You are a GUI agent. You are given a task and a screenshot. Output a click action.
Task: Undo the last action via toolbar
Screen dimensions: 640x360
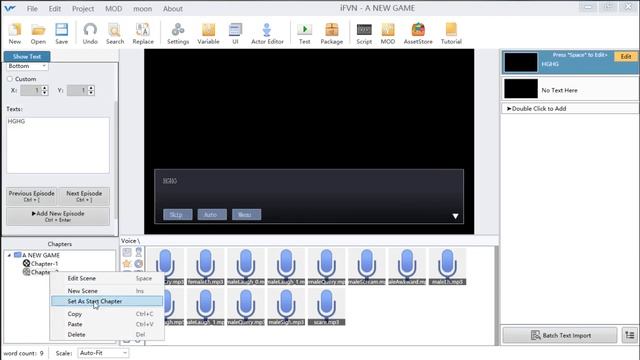[x=90, y=33]
